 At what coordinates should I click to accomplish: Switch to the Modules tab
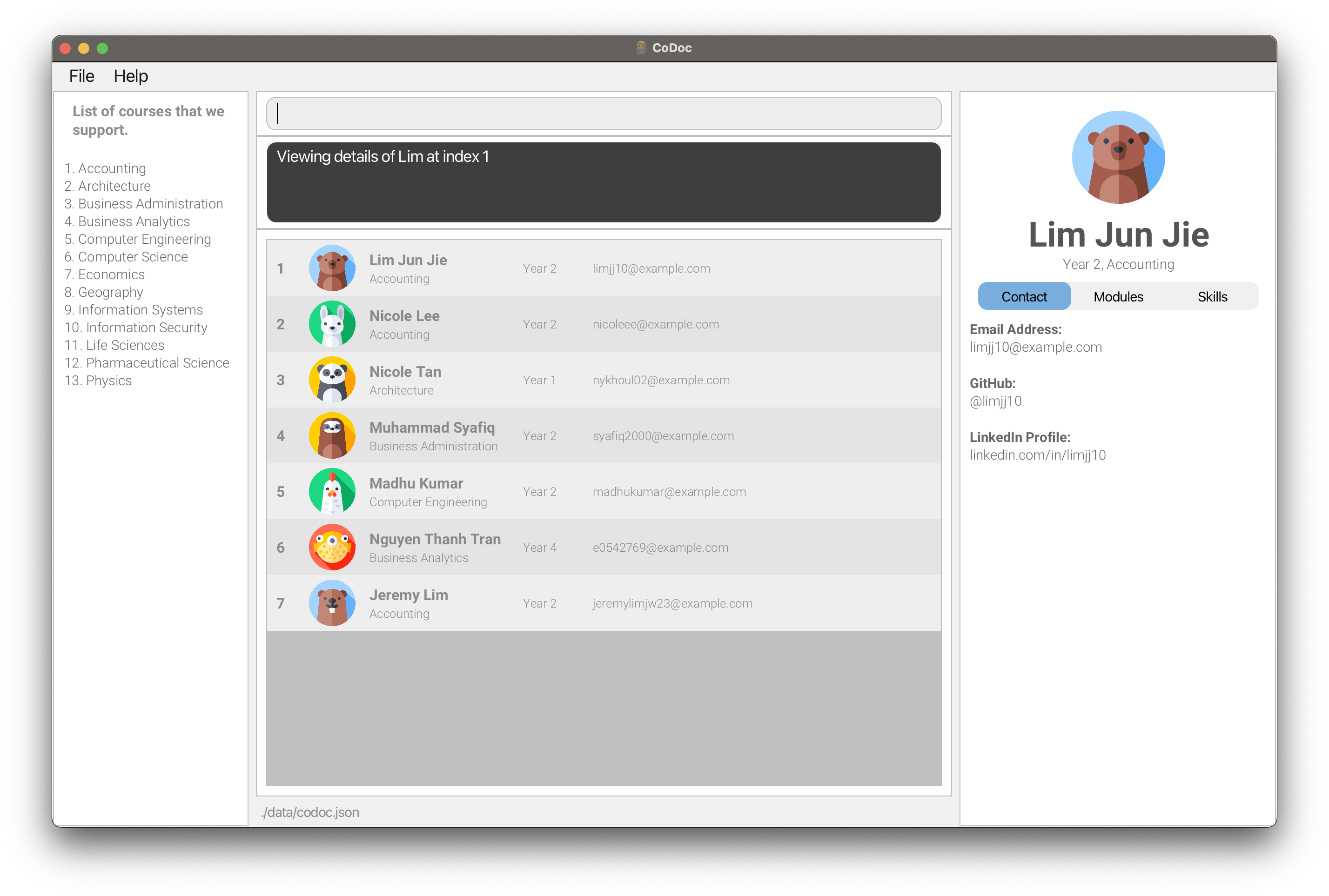pos(1117,296)
